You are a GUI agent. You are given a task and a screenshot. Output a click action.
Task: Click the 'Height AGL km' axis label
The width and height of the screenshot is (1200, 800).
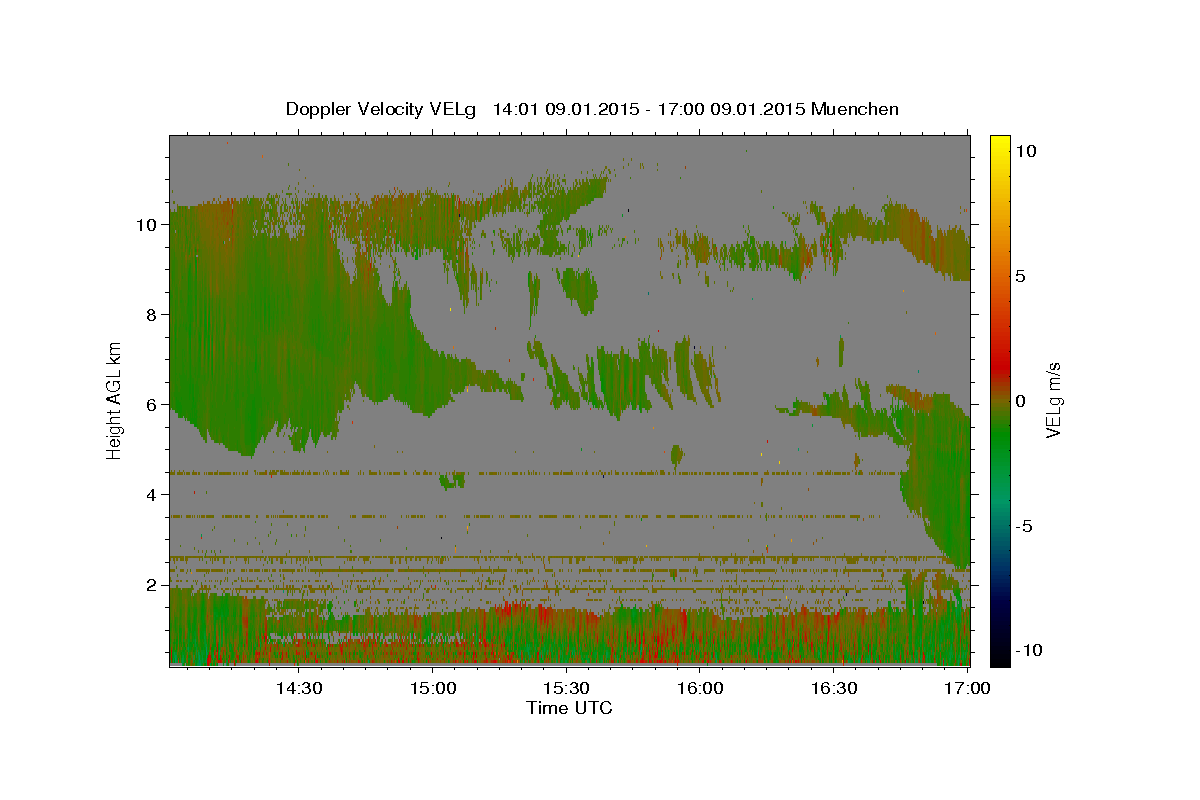click(x=115, y=399)
